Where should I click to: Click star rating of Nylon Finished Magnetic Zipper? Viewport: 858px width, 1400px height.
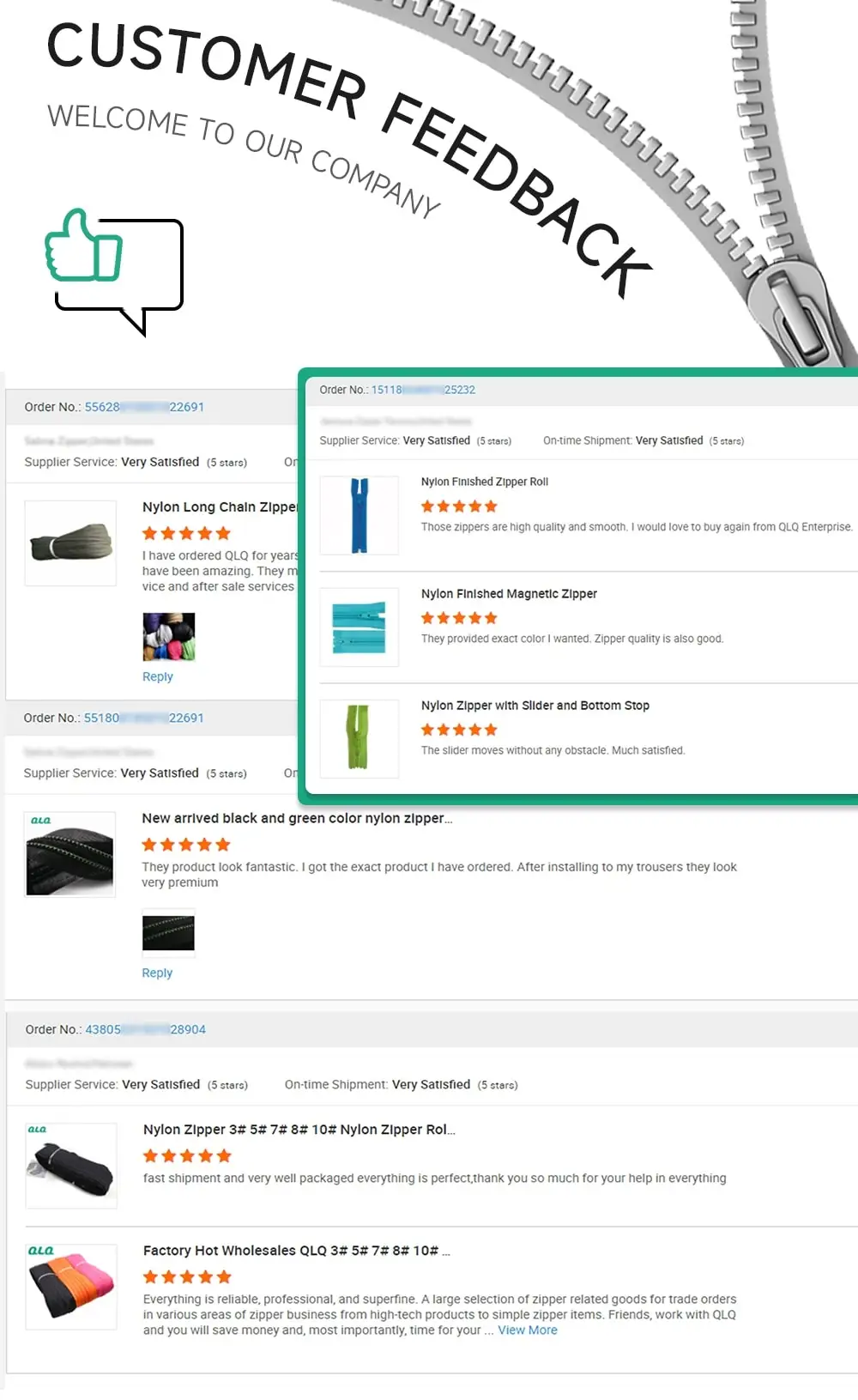[459, 618]
